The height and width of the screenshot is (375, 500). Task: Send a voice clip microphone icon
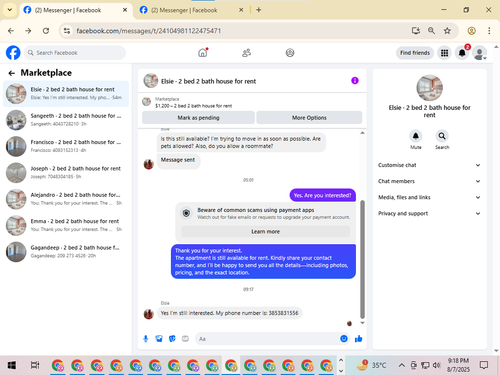[146, 339]
